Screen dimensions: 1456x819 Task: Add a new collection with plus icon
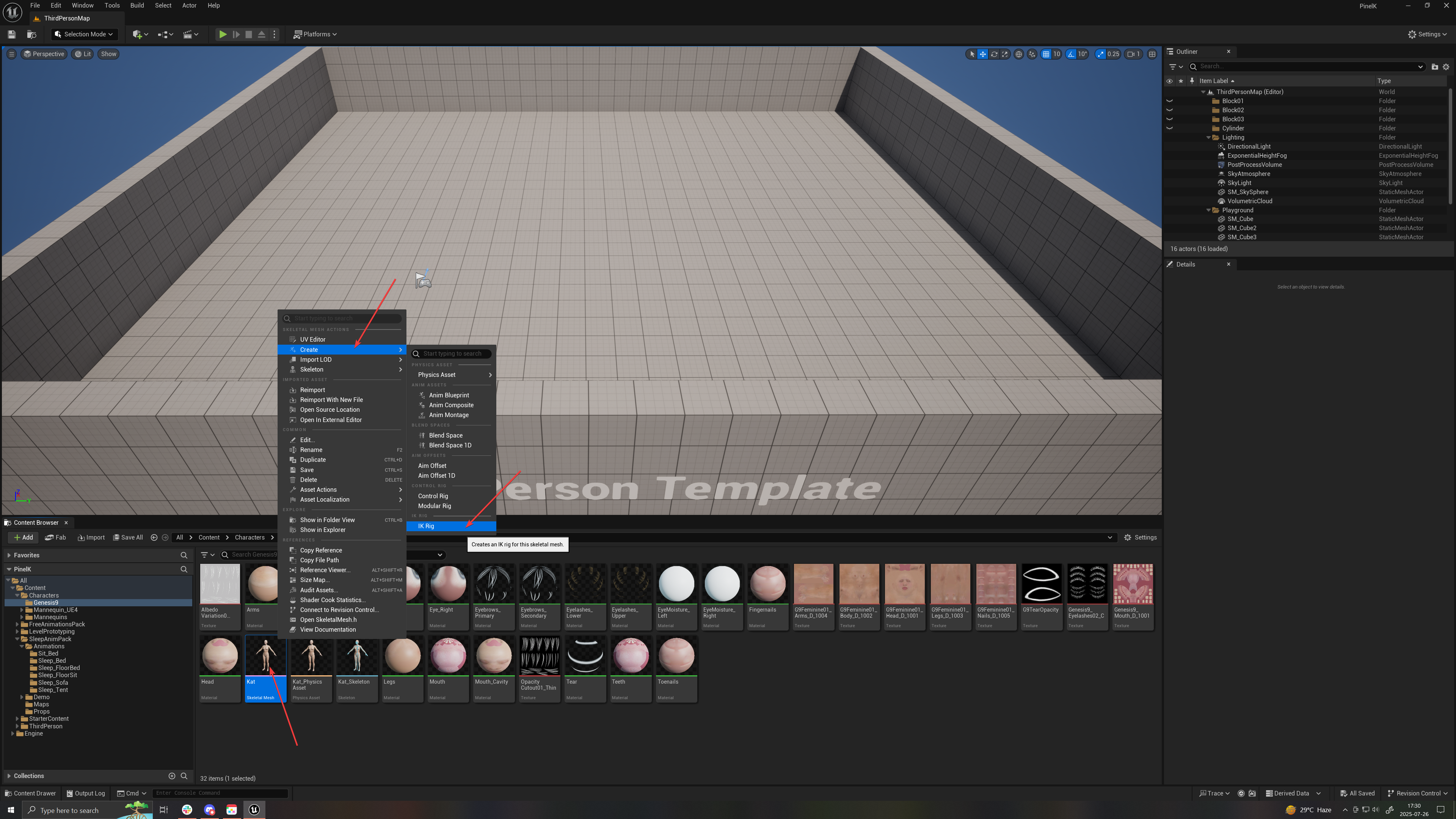pyautogui.click(x=172, y=776)
